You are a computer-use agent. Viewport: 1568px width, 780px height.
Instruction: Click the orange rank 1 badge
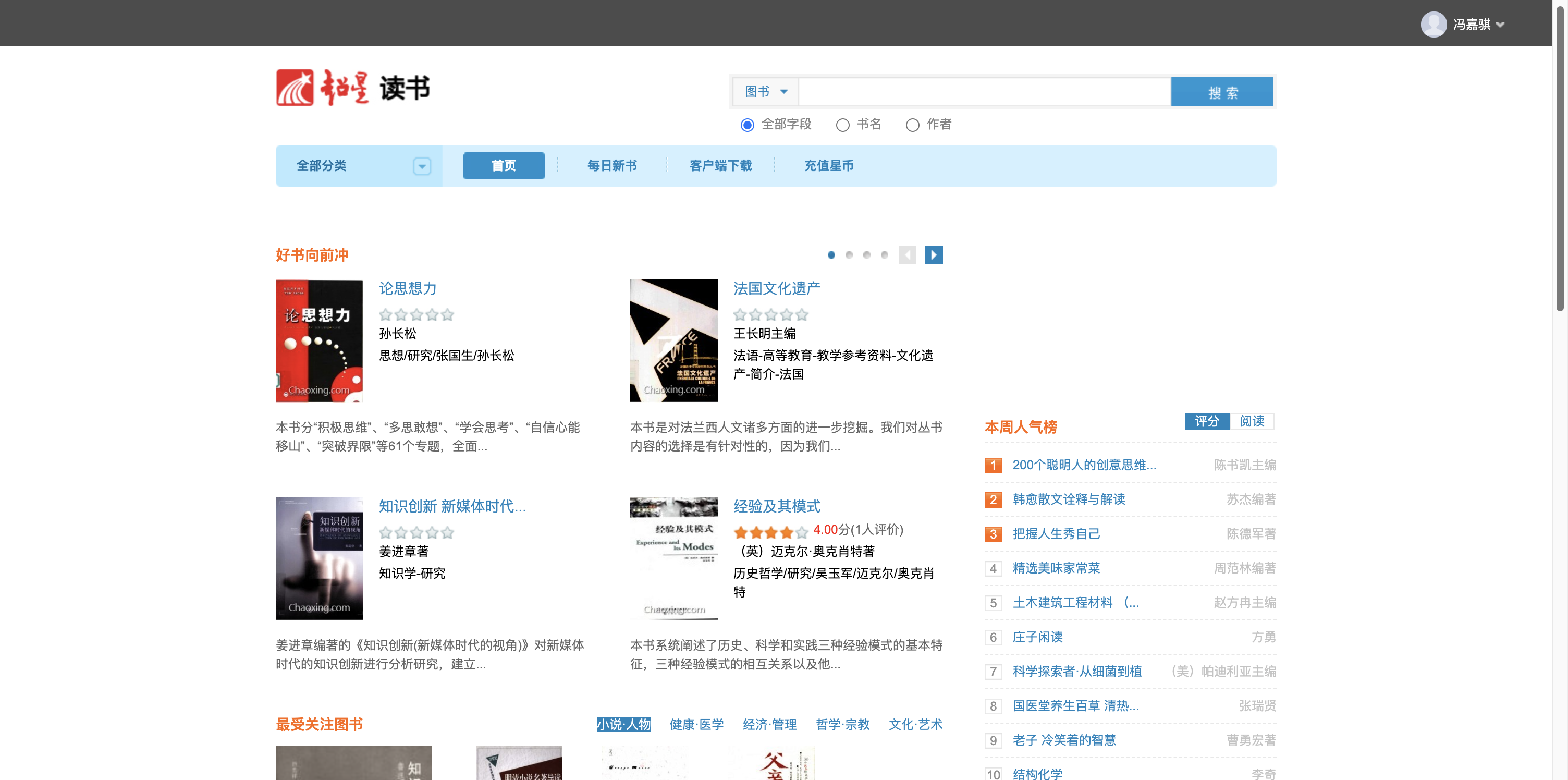(993, 466)
